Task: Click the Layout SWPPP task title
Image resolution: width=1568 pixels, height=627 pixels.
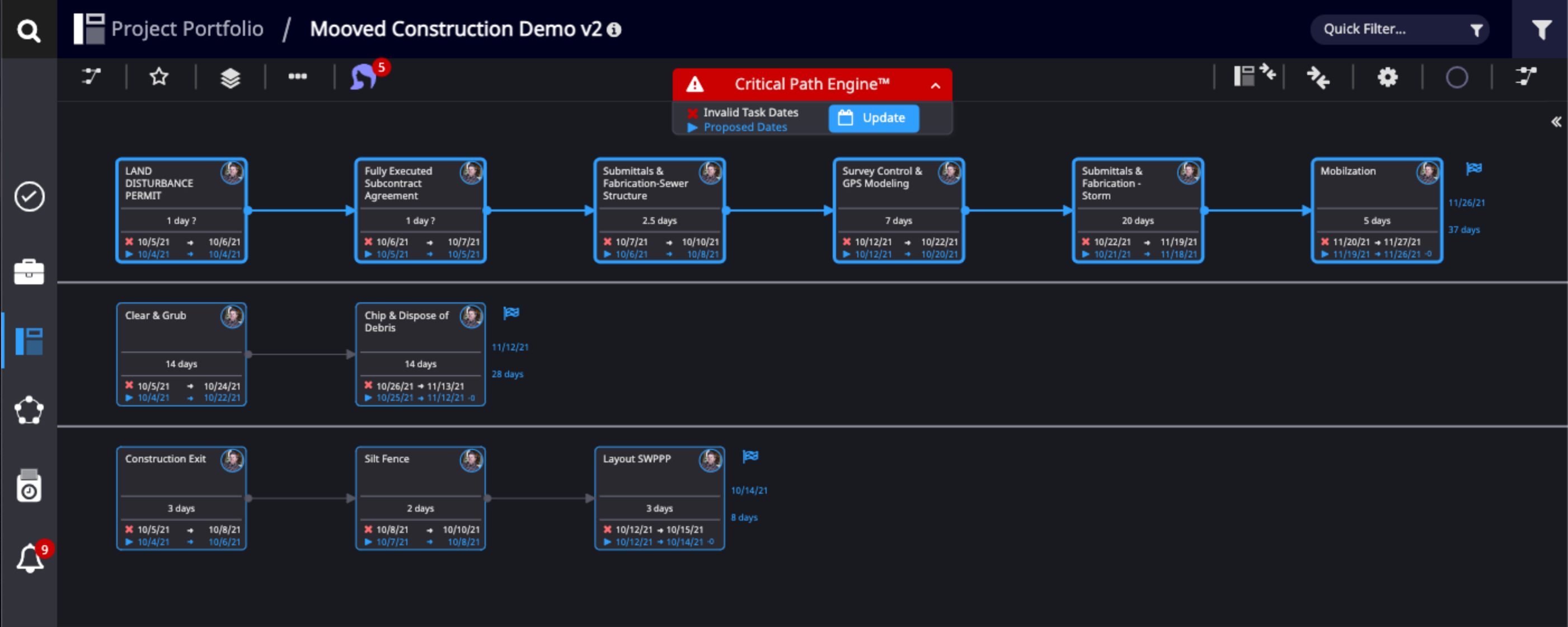Action: (637, 459)
